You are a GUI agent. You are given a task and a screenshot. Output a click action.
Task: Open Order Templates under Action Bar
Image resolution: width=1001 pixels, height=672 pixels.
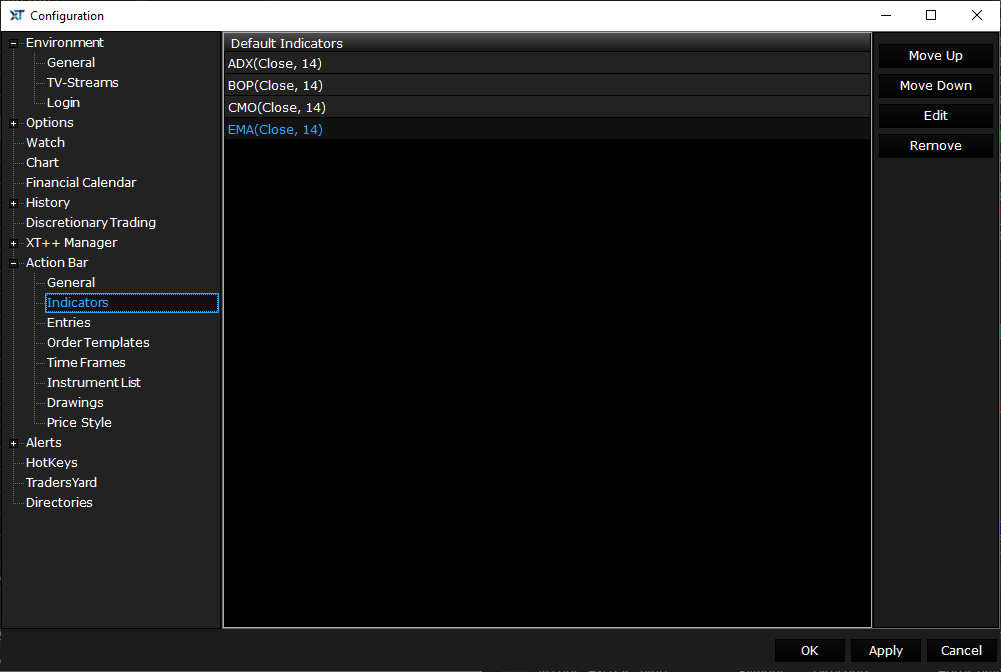(x=98, y=343)
